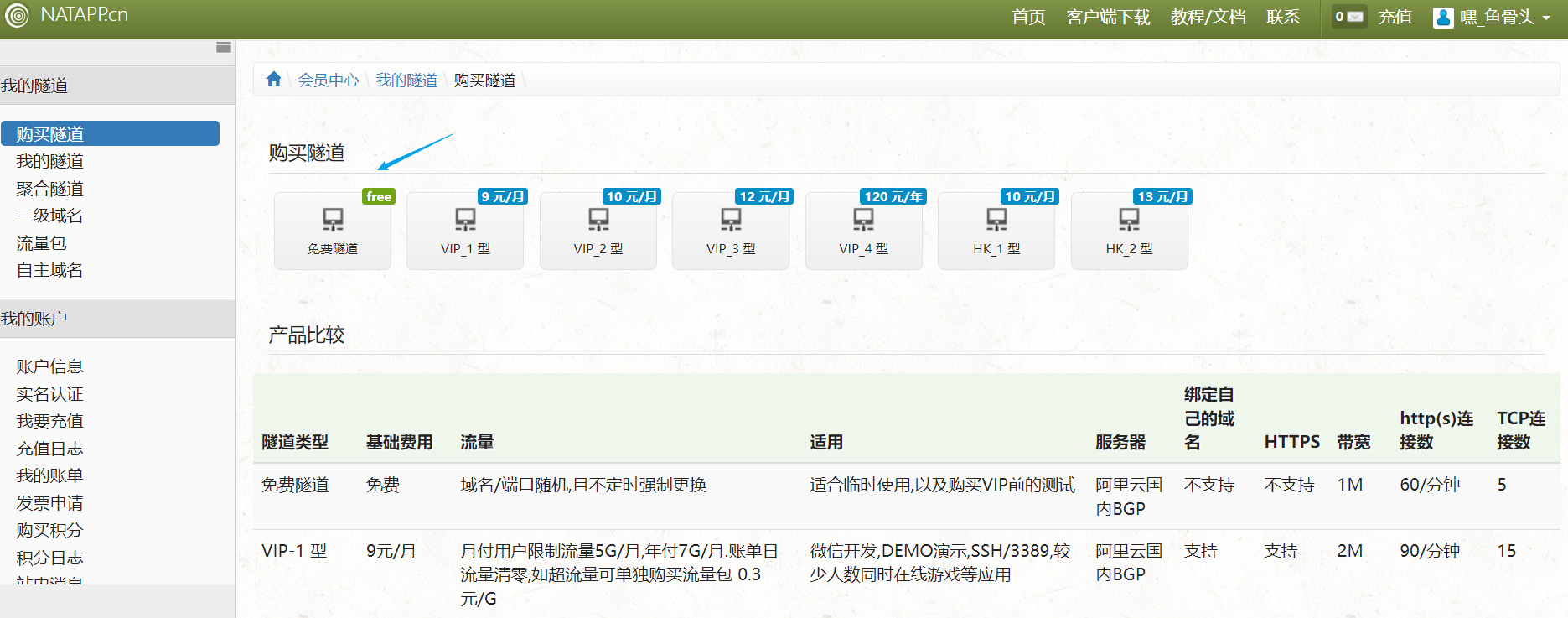Click the 9 元/月 price badge
The height and width of the screenshot is (618, 1568).
point(503,196)
